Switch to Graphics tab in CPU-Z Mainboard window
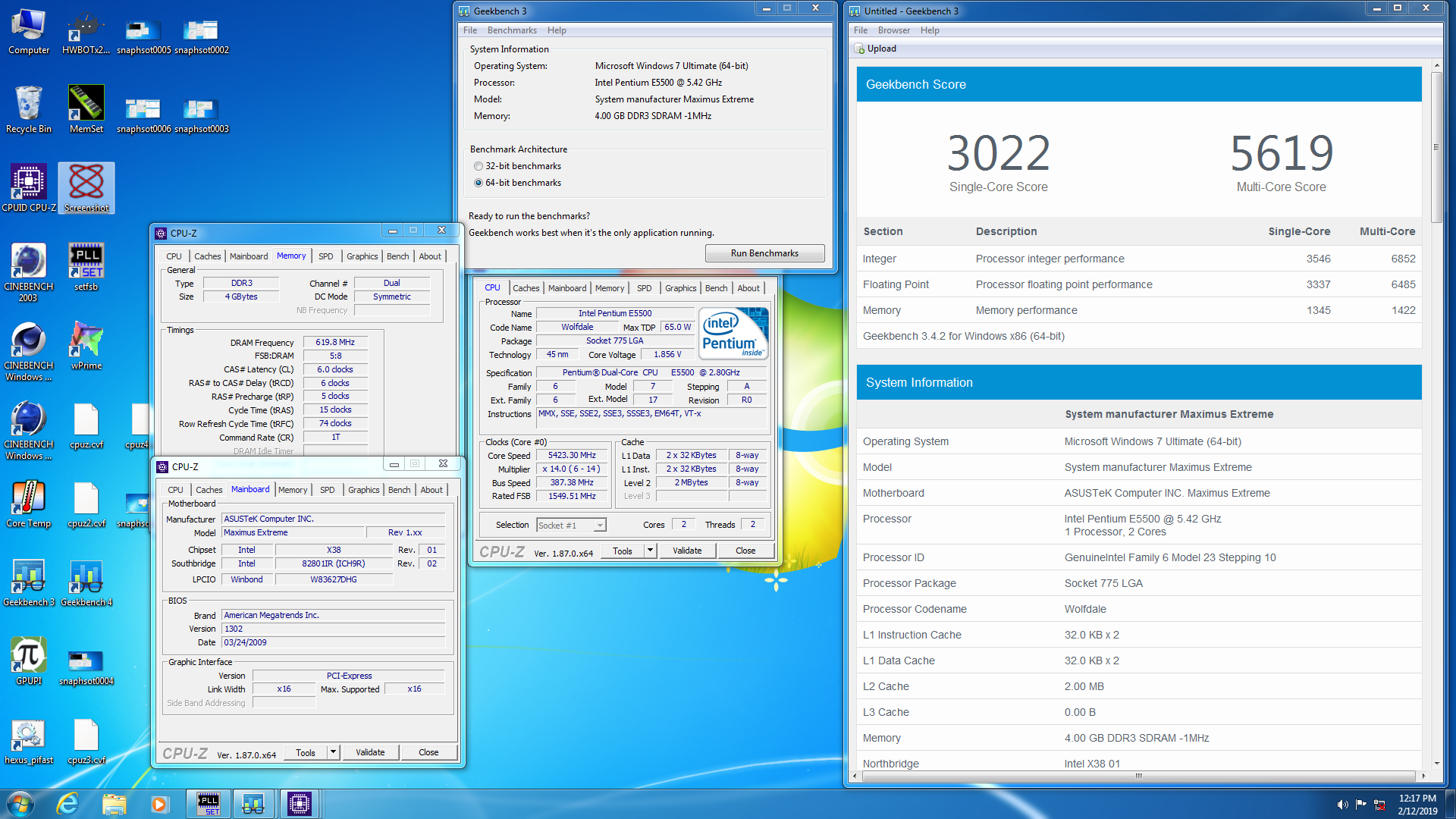The width and height of the screenshot is (1456, 819). point(363,490)
